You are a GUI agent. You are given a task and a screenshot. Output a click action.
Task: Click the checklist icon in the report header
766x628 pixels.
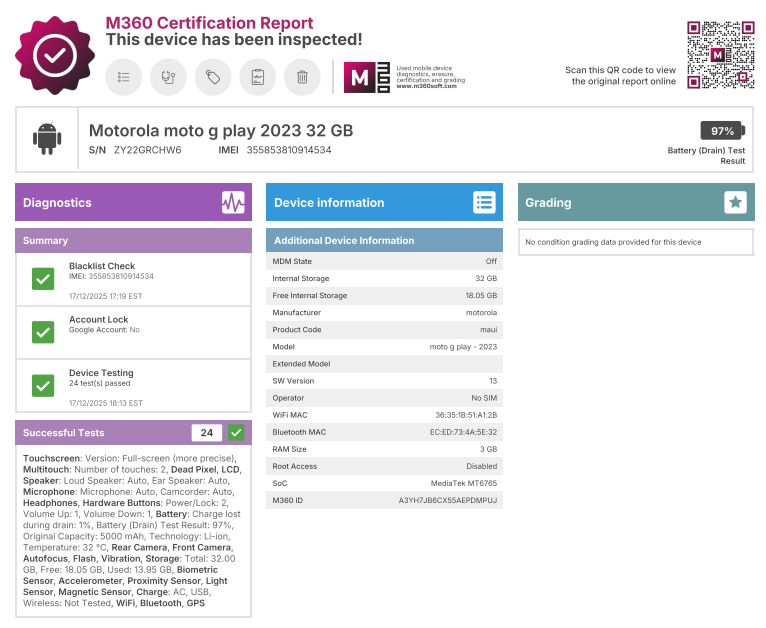(x=124, y=77)
